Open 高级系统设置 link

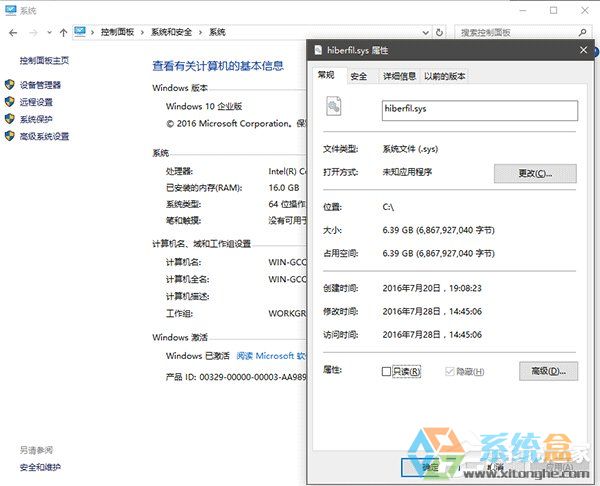(x=44, y=136)
